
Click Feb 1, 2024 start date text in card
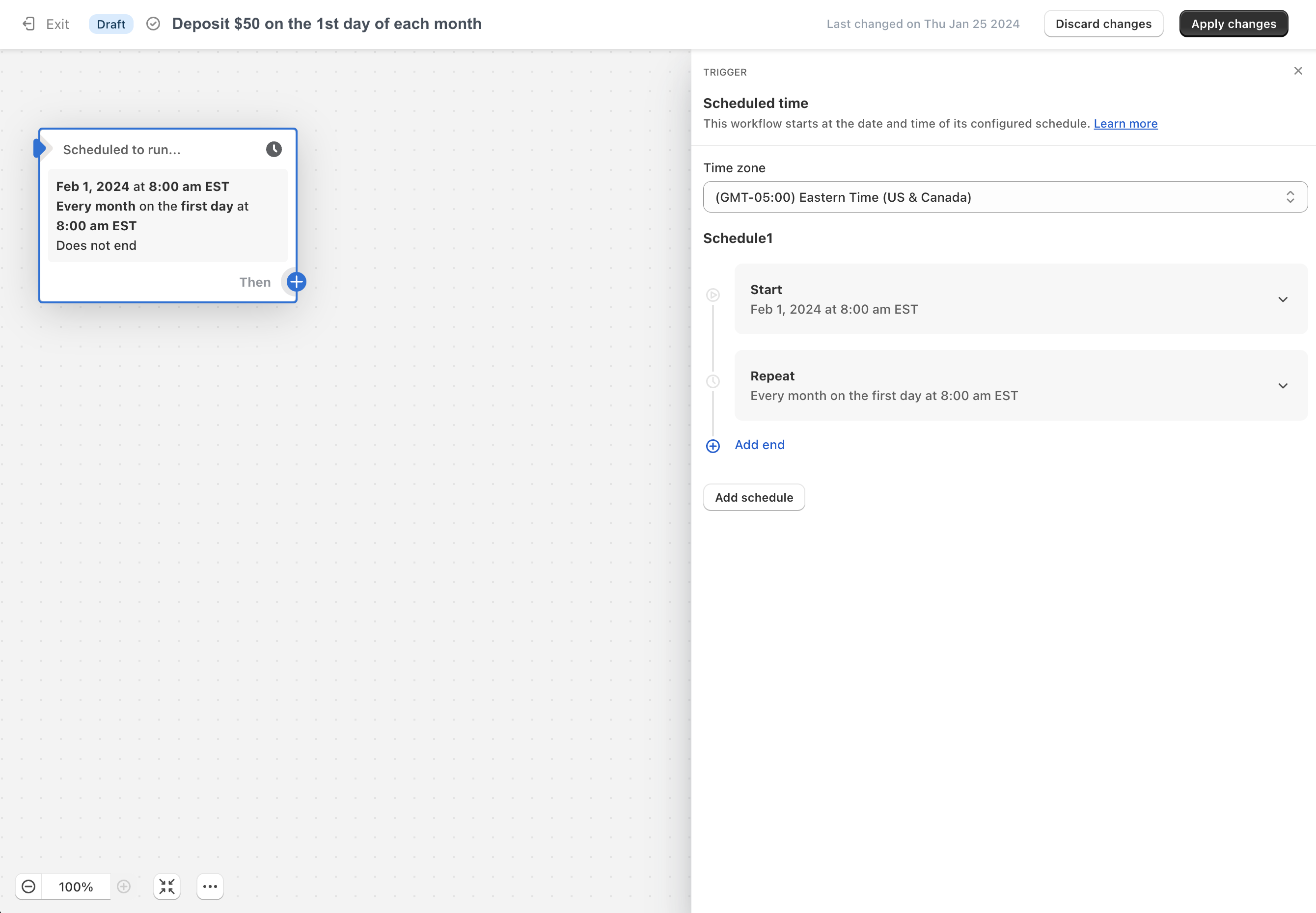93,187
